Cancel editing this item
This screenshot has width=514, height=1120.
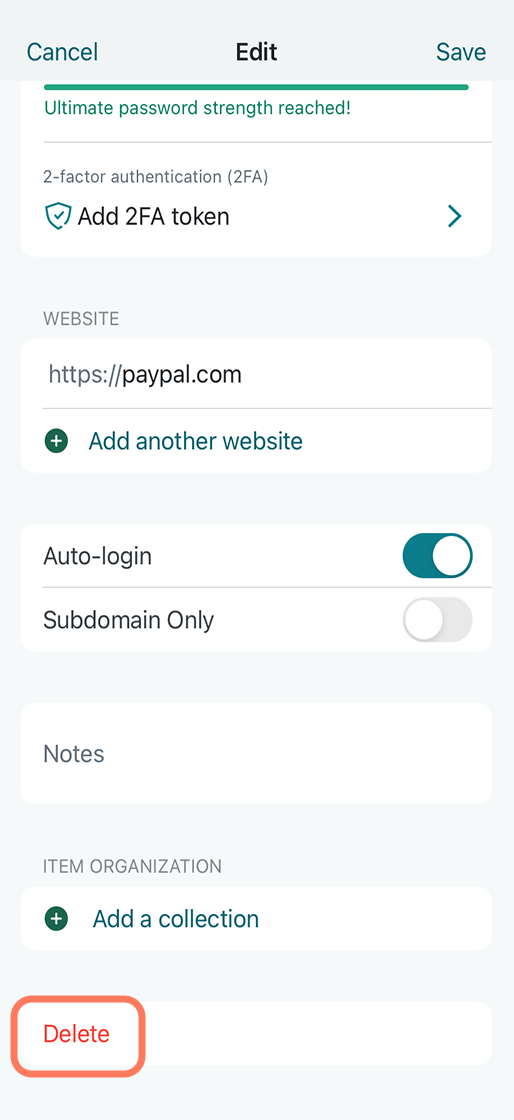[x=62, y=52]
